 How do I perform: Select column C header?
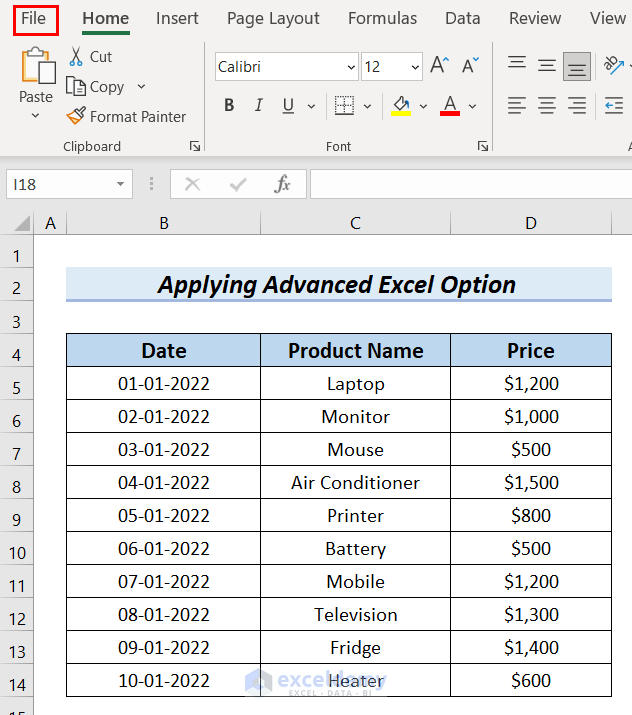click(355, 223)
